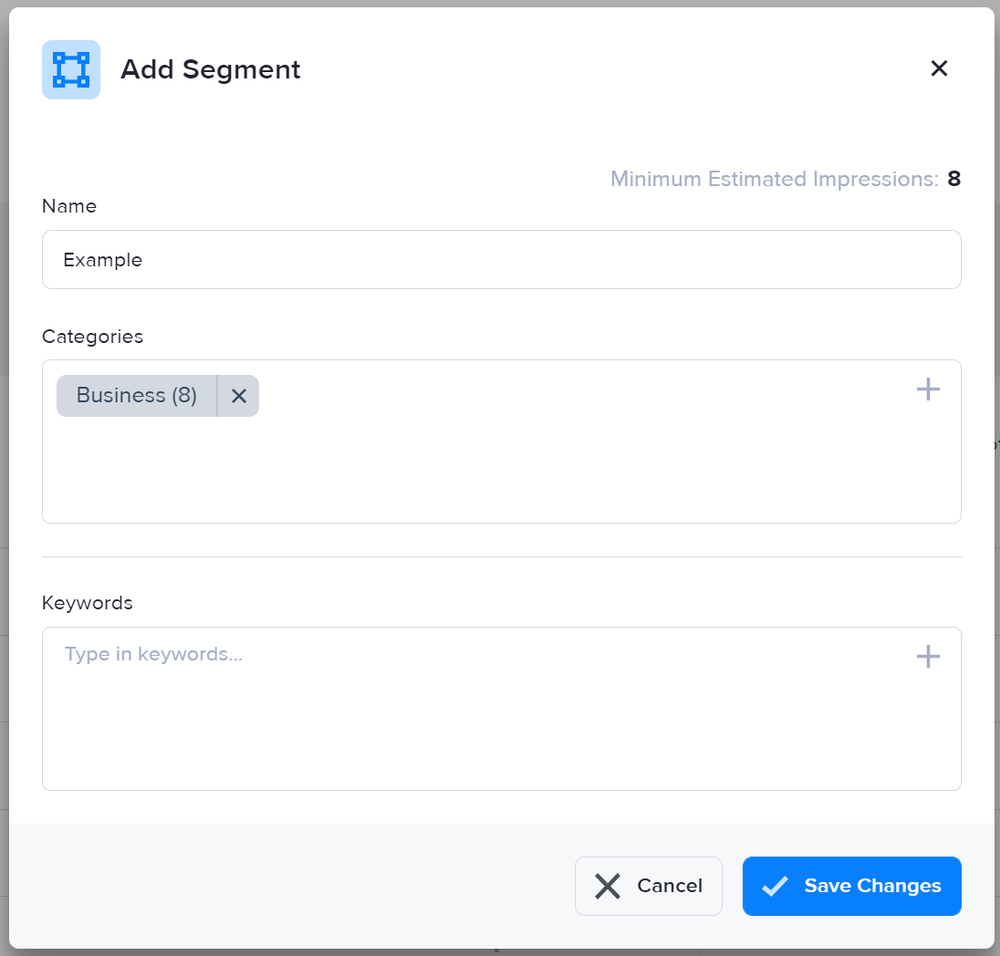Click the Categories label

click(x=92, y=337)
